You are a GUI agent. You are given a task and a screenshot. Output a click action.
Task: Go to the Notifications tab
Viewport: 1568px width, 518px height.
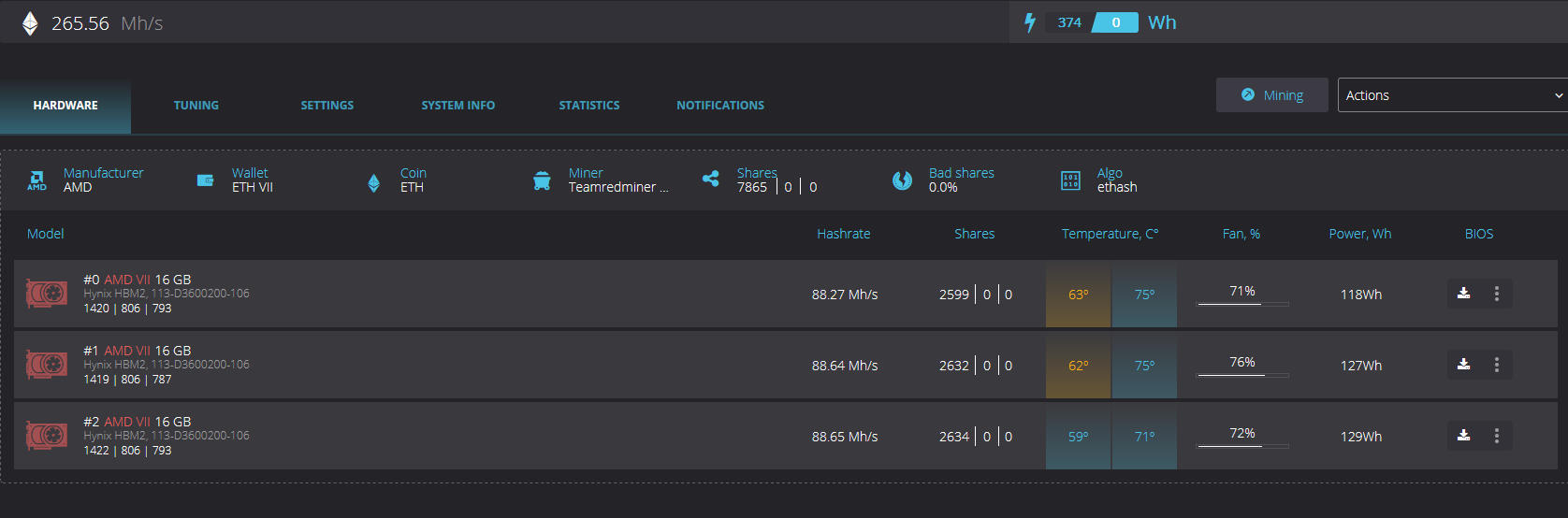(x=720, y=106)
